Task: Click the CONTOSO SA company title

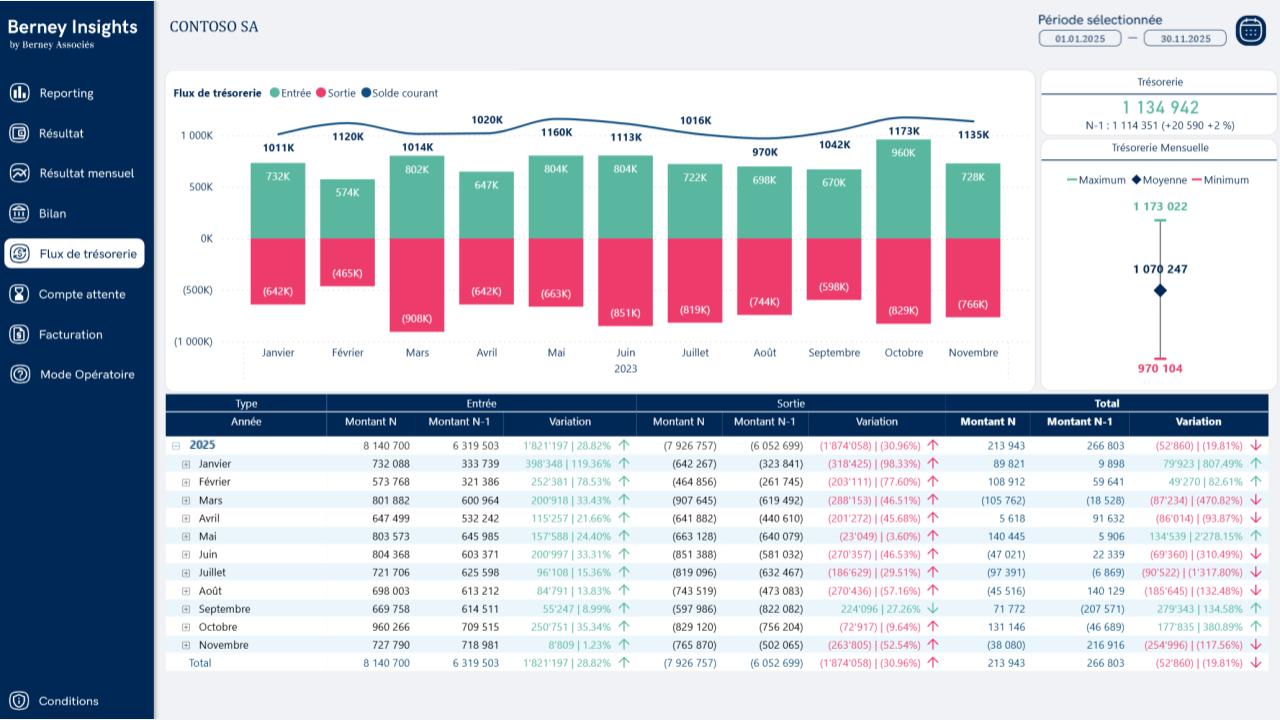Action: click(214, 27)
